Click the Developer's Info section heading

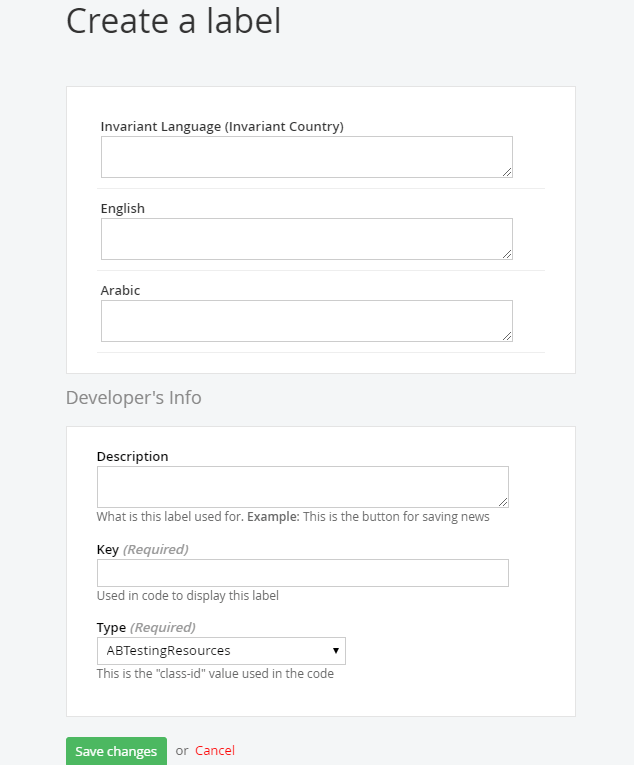pyautogui.click(x=134, y=398)
